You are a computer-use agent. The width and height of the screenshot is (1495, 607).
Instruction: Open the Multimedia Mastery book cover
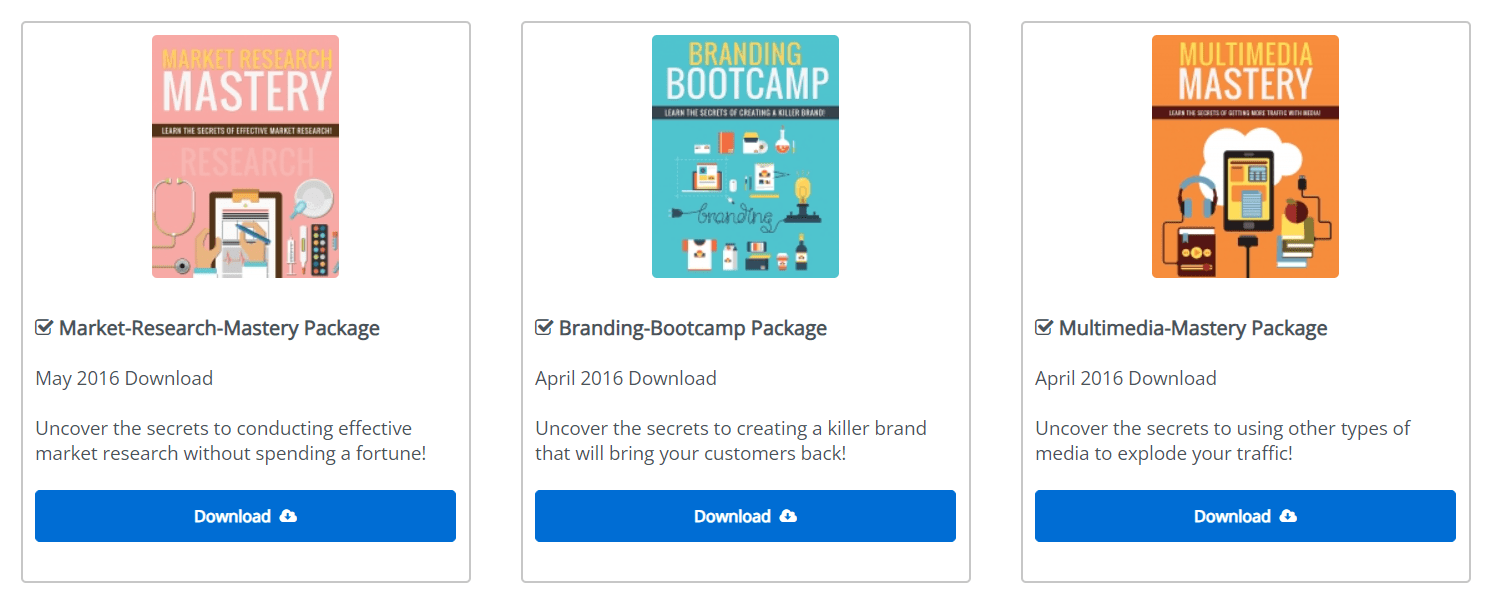(1245, 156)
